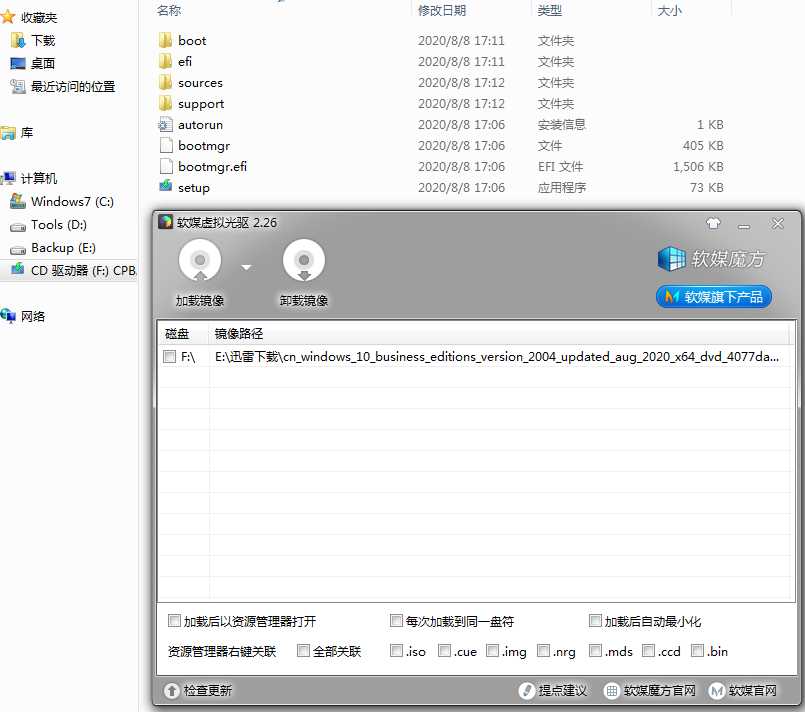Image resolution: width=805 pixels, height=712 pixels.
Task: Sort by 名称 column in Explorer
Action: coord(169,10)
